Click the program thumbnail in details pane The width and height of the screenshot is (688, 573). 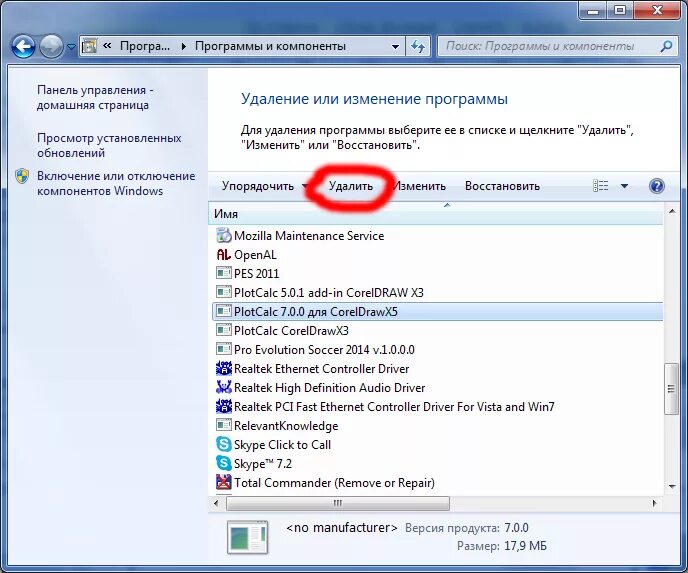point(248,537)
